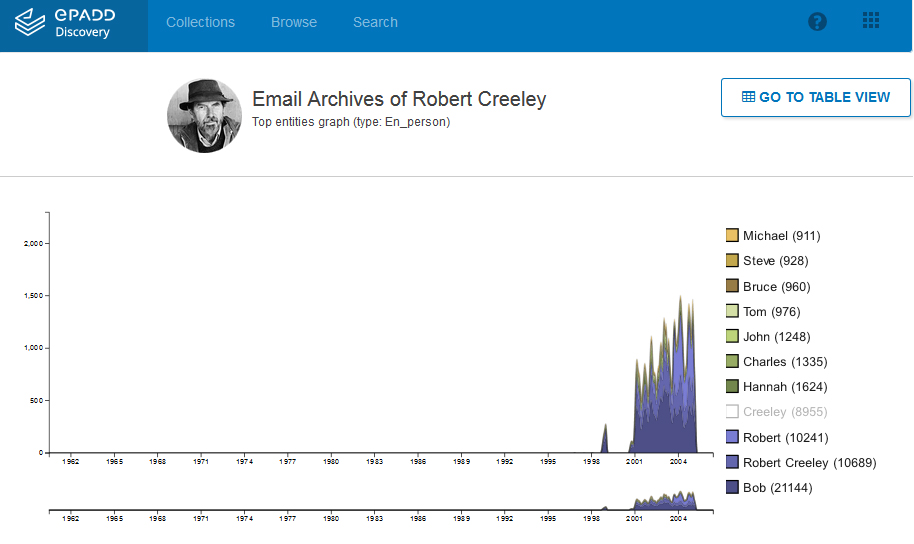
Task: Toggle the Charles (1335) legend item
Action: [732, 362]
